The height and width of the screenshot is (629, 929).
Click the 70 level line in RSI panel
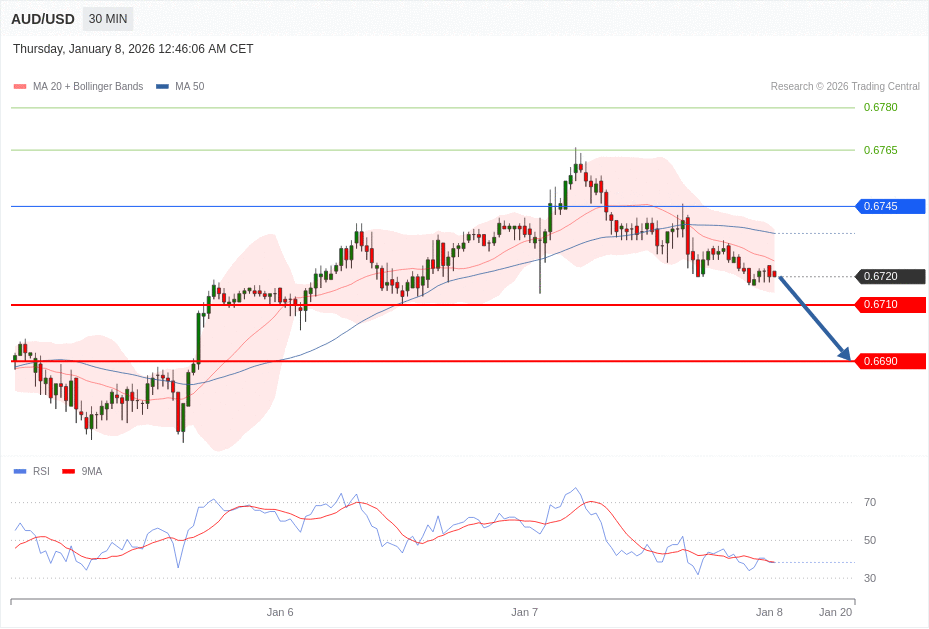point(871,503)
